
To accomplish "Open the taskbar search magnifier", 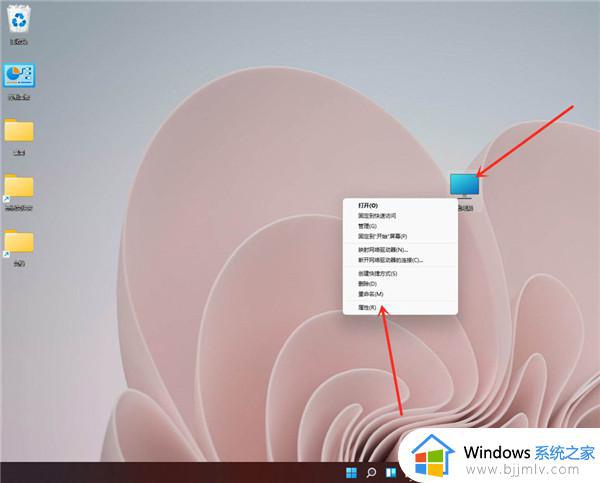I will [x=371, y=473].
